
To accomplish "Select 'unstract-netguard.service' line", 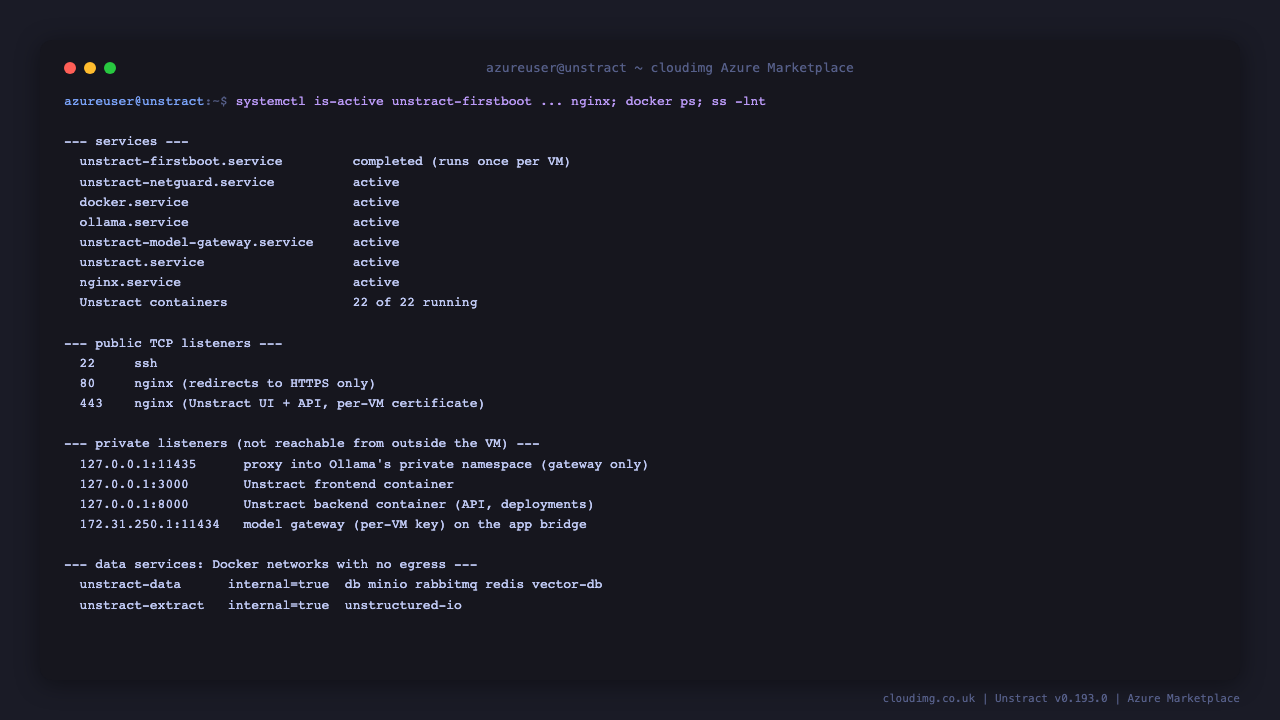I will 177,182.
